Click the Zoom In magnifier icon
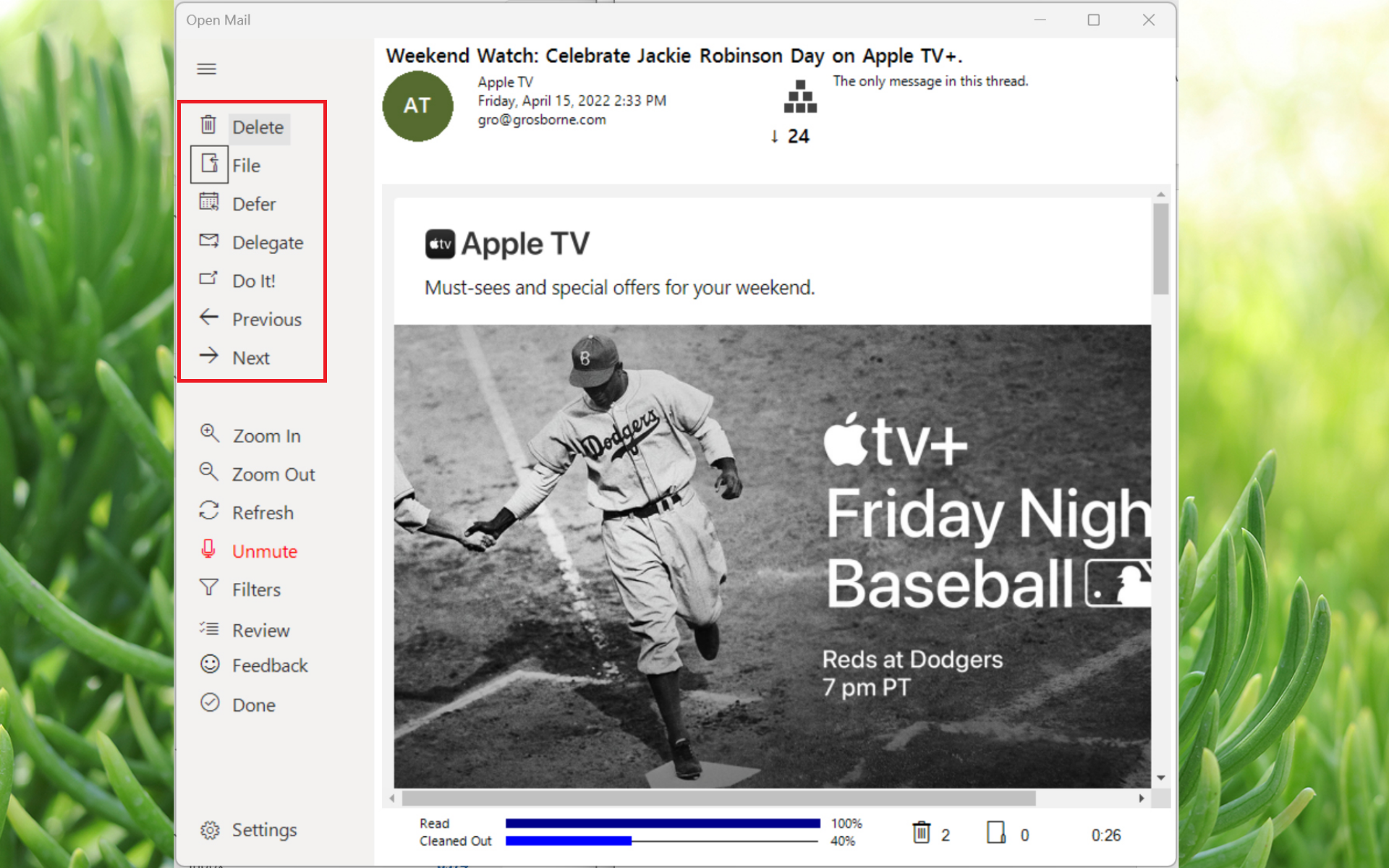 tap(209, 433)
